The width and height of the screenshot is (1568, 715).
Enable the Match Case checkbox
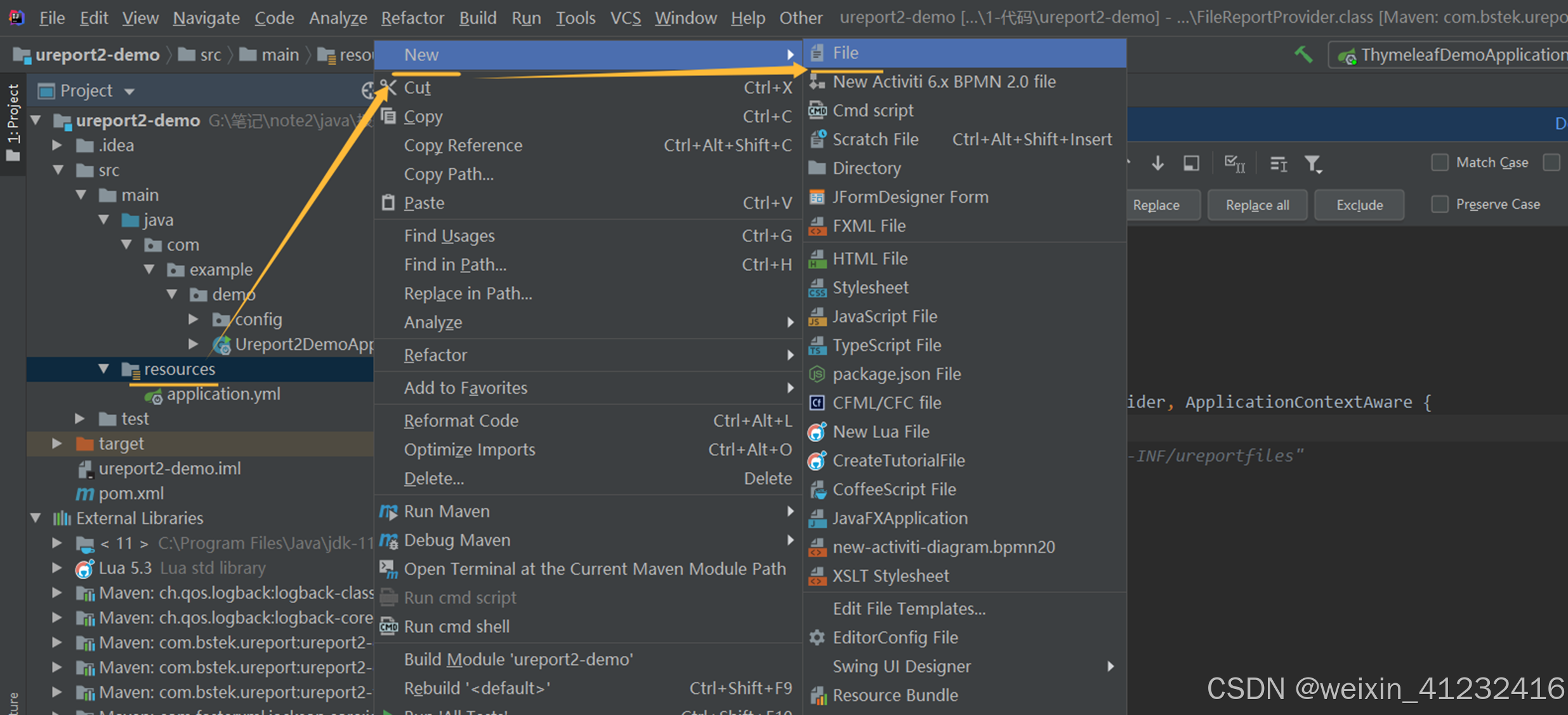(1440, 163)
